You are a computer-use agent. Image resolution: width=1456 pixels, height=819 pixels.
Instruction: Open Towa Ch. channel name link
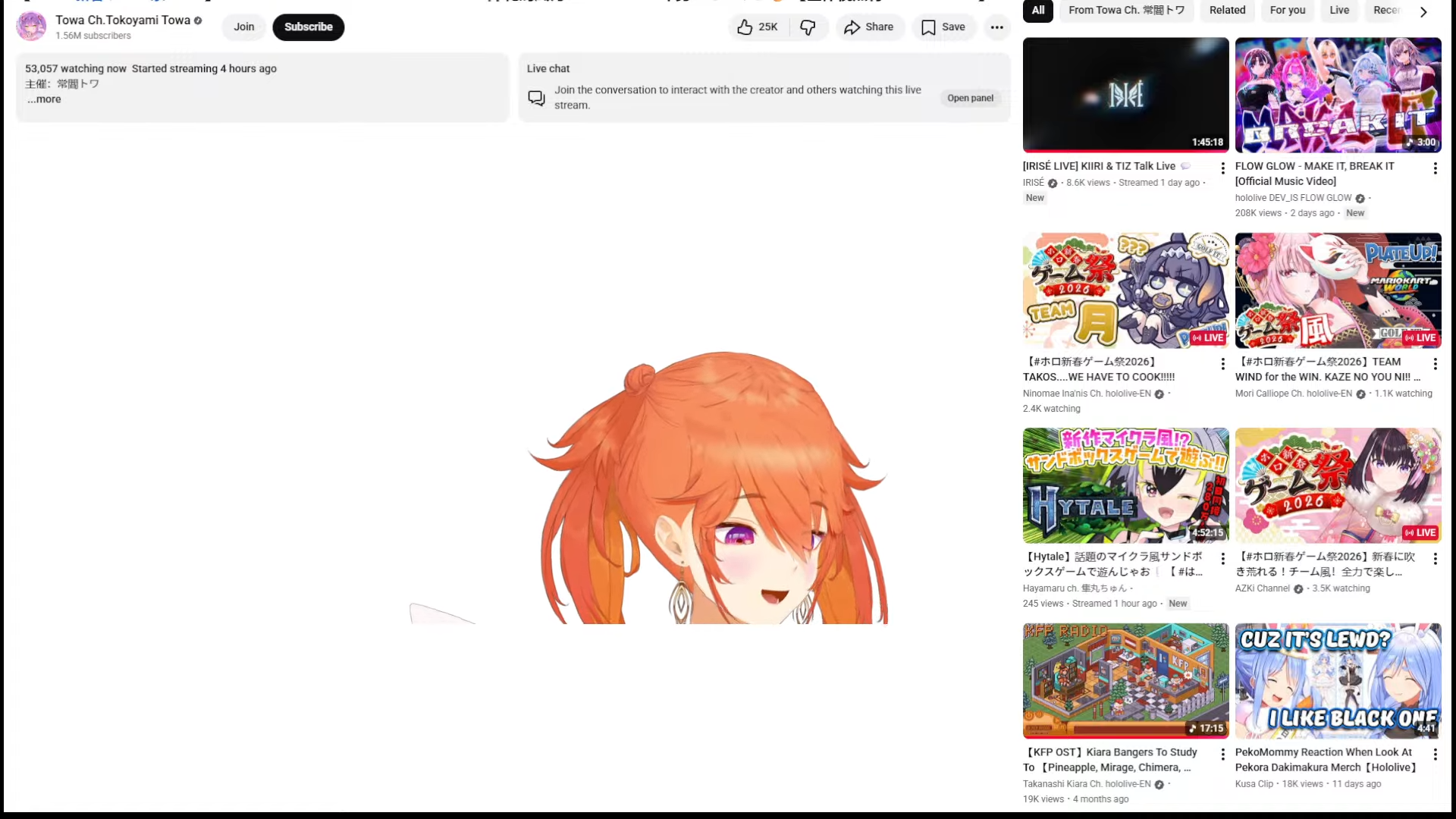tap(122, 20)
